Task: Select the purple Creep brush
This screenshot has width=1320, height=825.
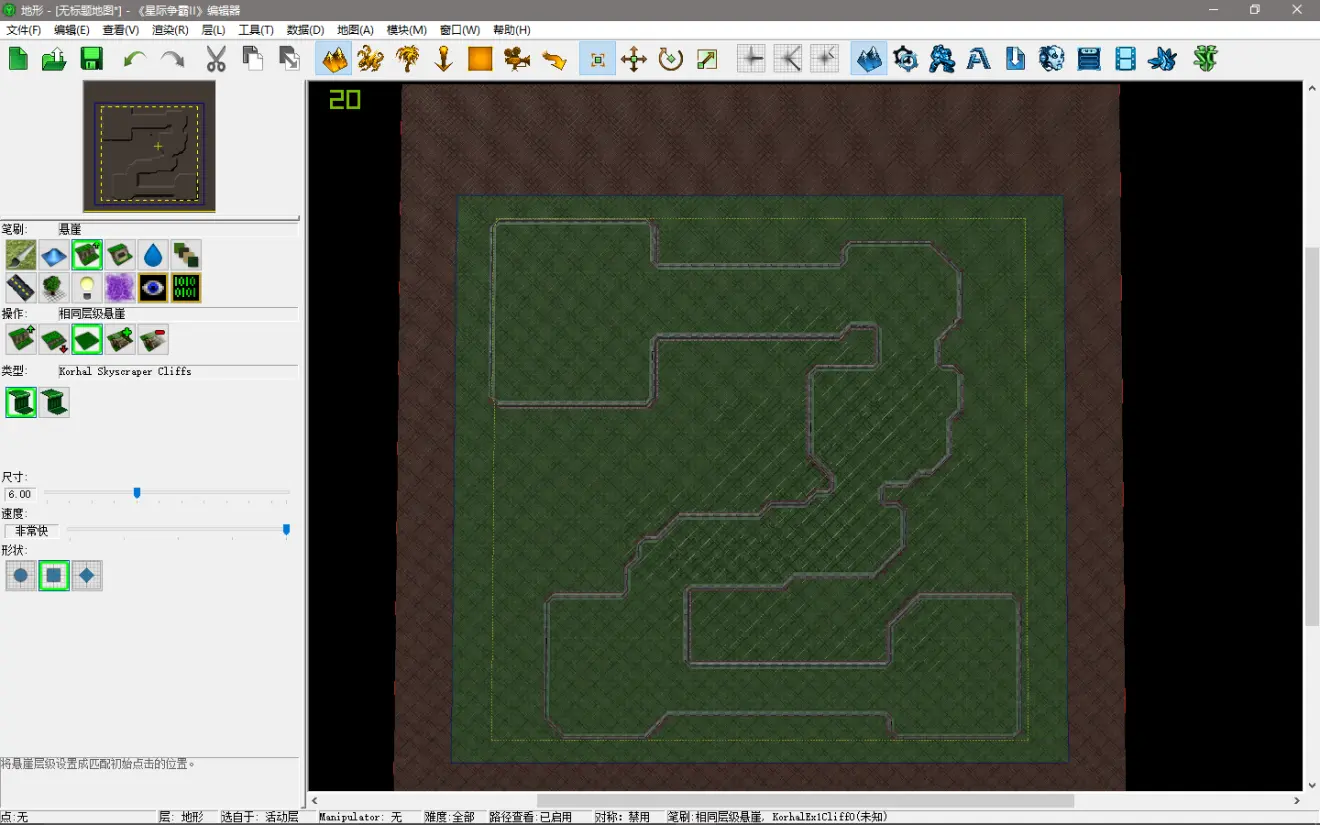Action: click(120, 288)
